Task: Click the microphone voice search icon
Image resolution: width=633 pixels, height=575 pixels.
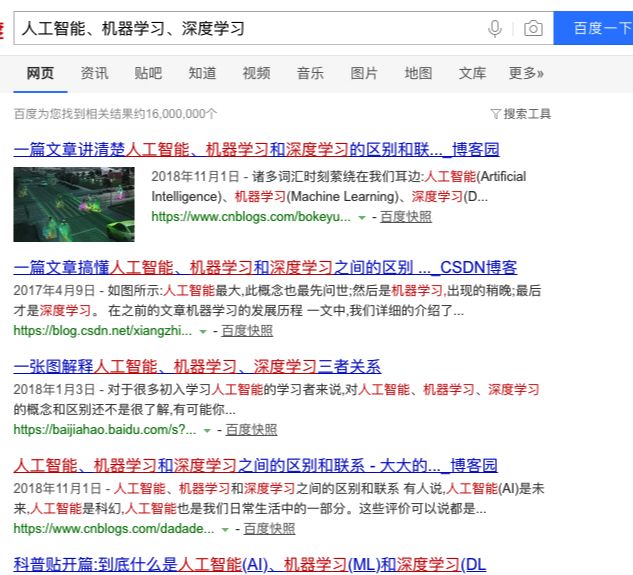Action: [x=495, y=29]
